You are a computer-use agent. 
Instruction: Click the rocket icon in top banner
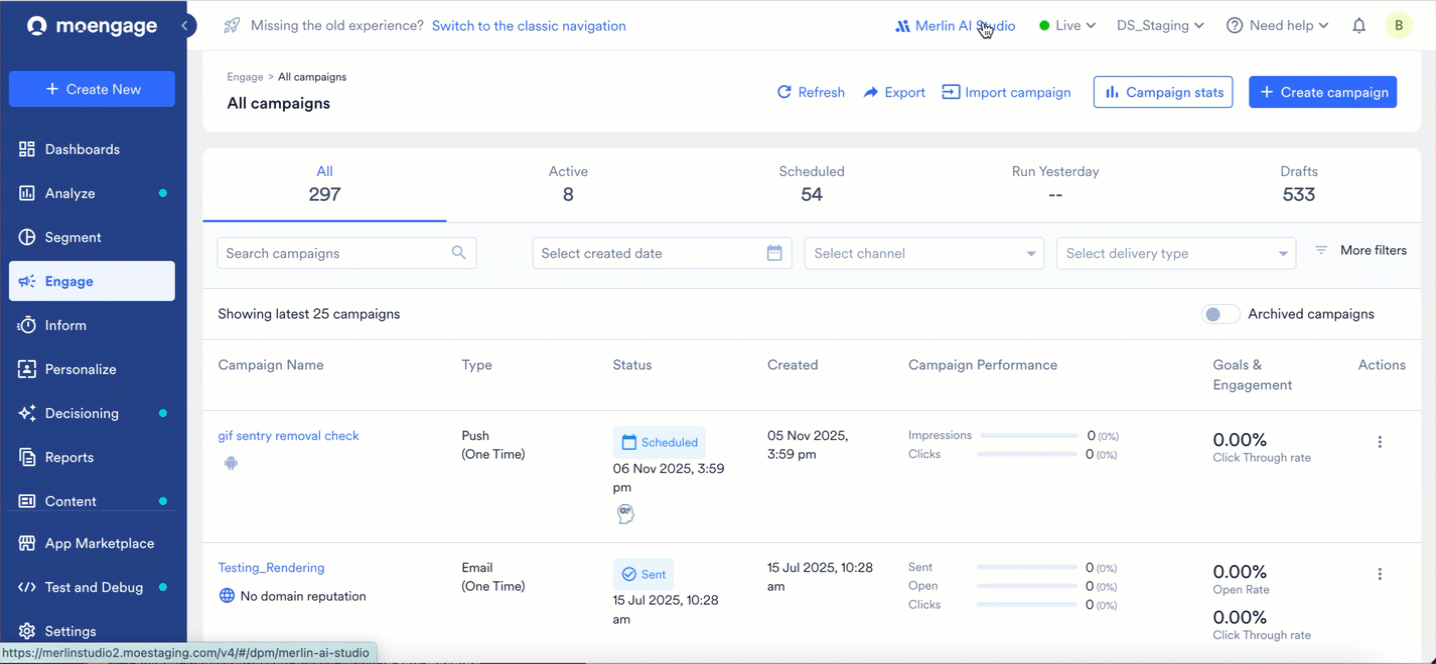[231, 26]
